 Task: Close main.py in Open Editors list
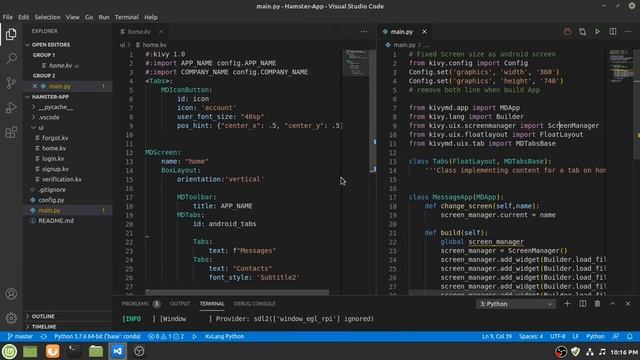coord(35,86)
